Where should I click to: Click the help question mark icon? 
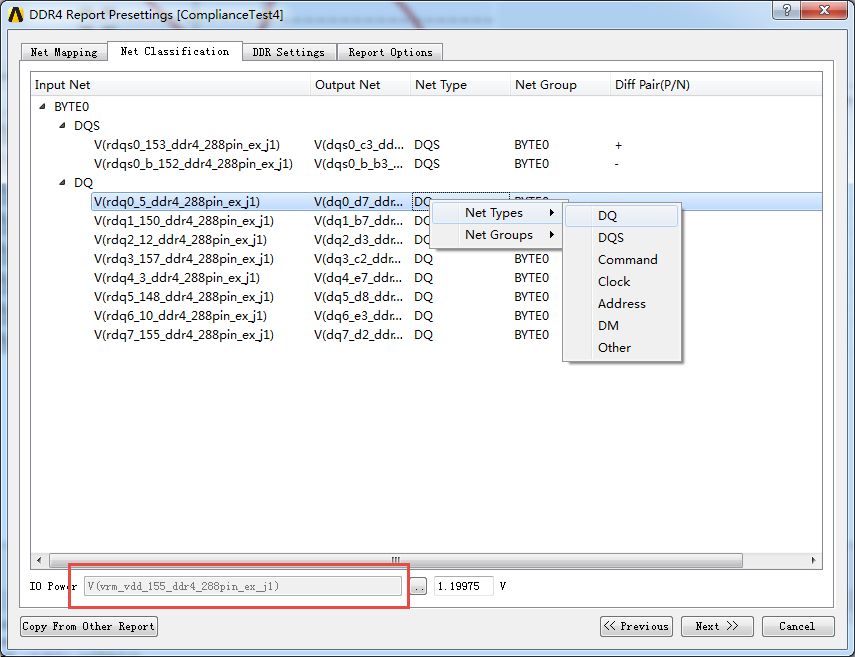pyautogui.click(x=787, y=10)
